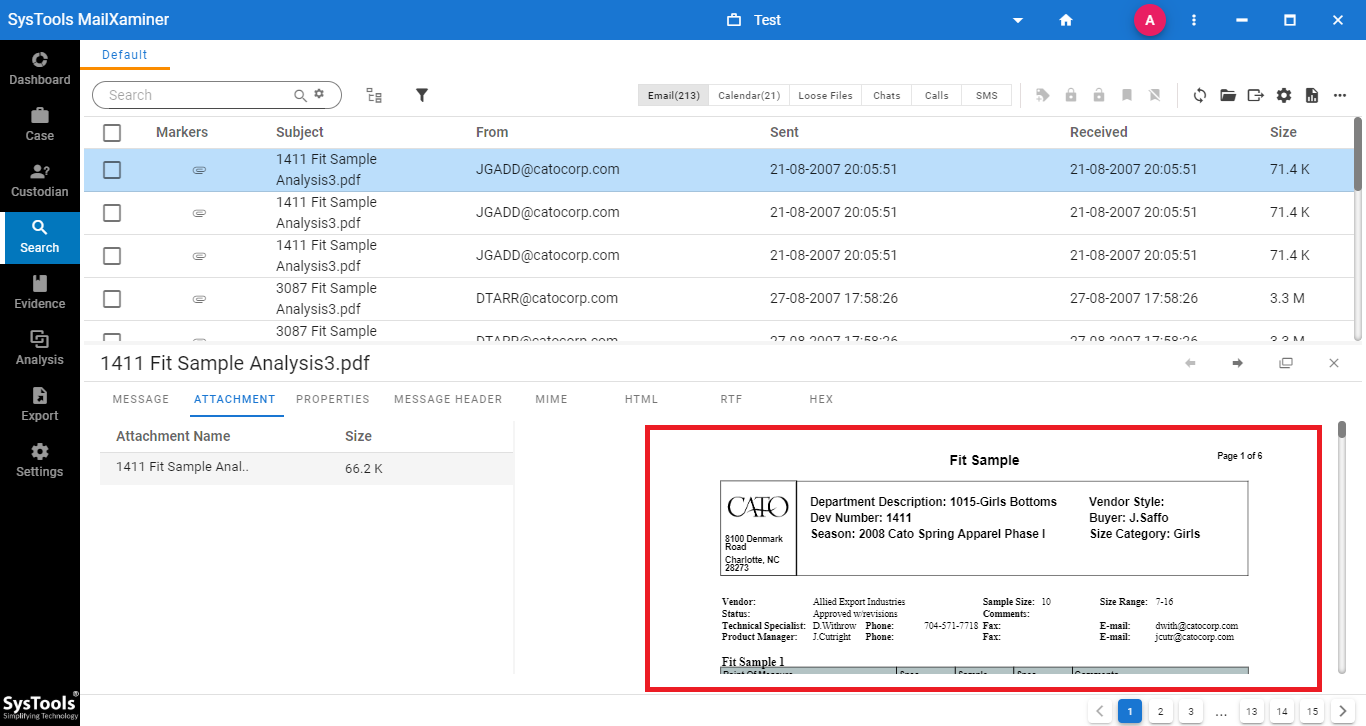Click the tag icon in toolbar

pos(1043,95)
